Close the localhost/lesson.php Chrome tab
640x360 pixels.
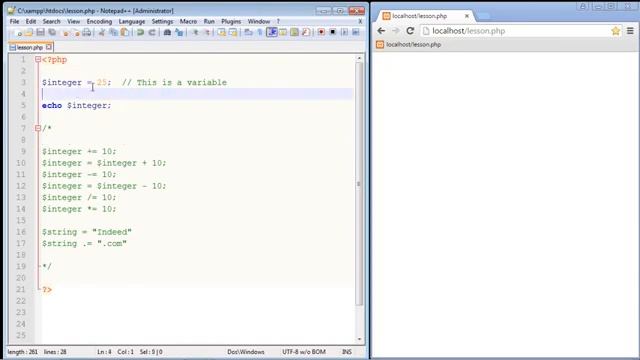pyautogui.click(x=467, y=16)
